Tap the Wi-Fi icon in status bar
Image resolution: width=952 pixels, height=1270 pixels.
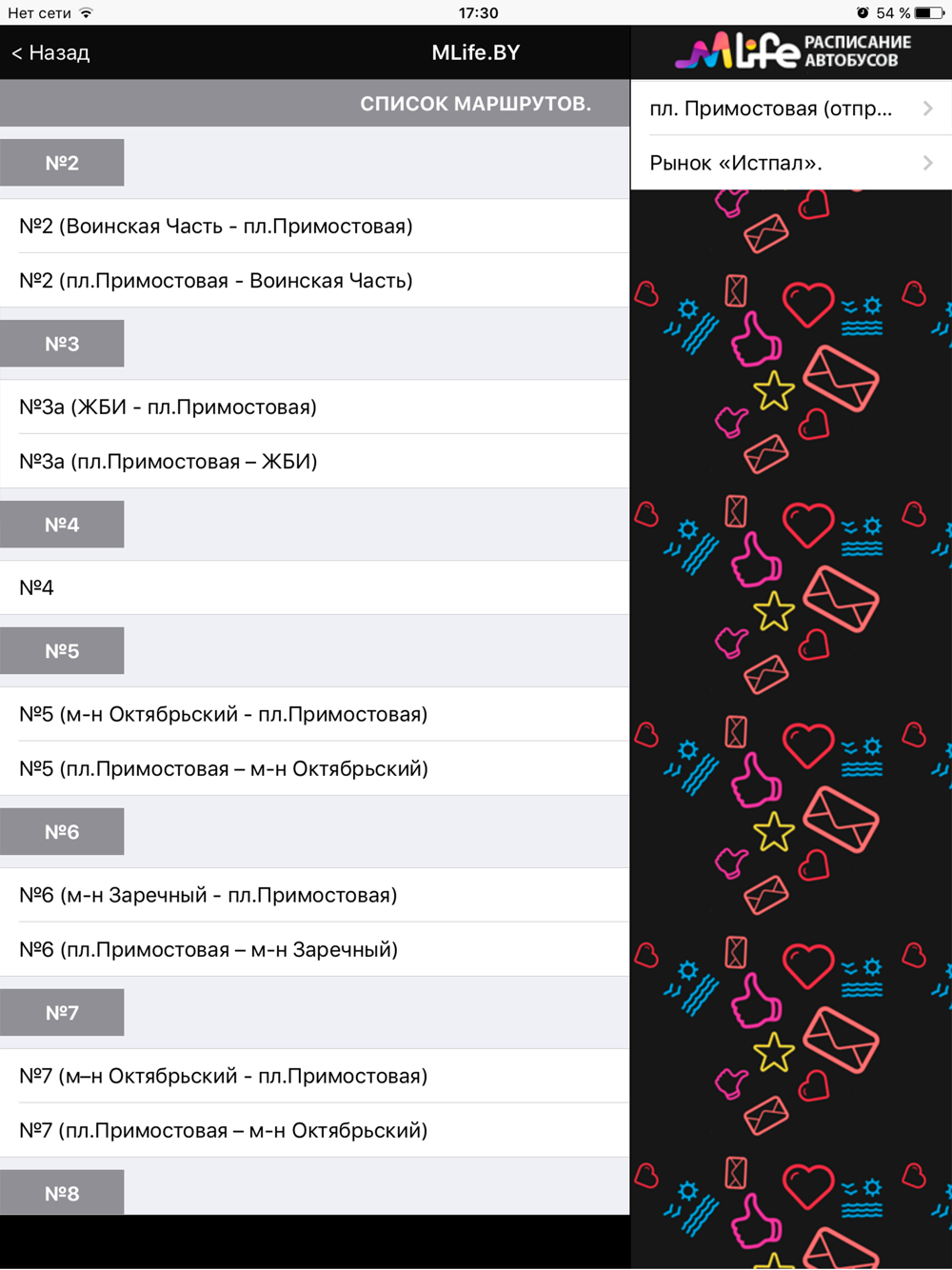87,12
